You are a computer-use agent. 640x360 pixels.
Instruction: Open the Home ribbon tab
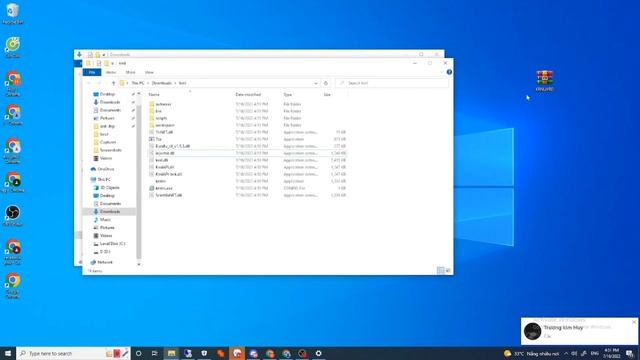(x=111, y=72)
